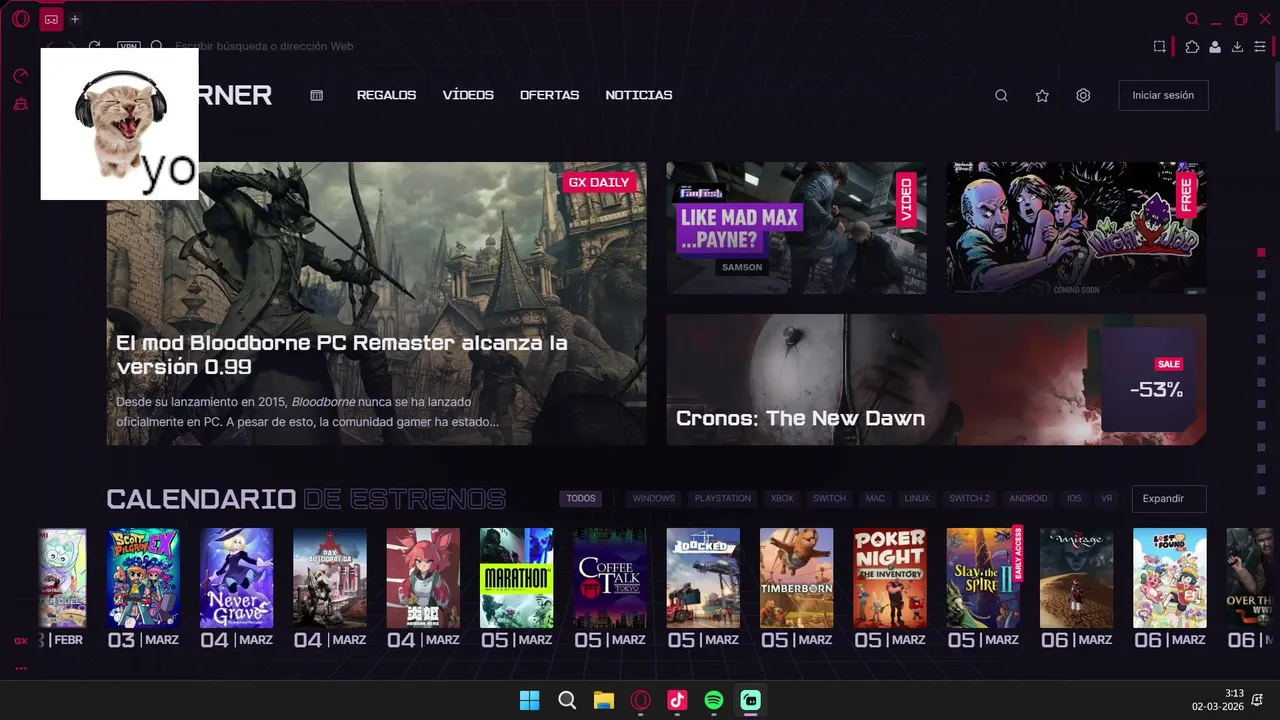The width and height of the screenshot is (1280, 720).
Task: Open the Slay the Spire II cover
Action: point(985,578)
